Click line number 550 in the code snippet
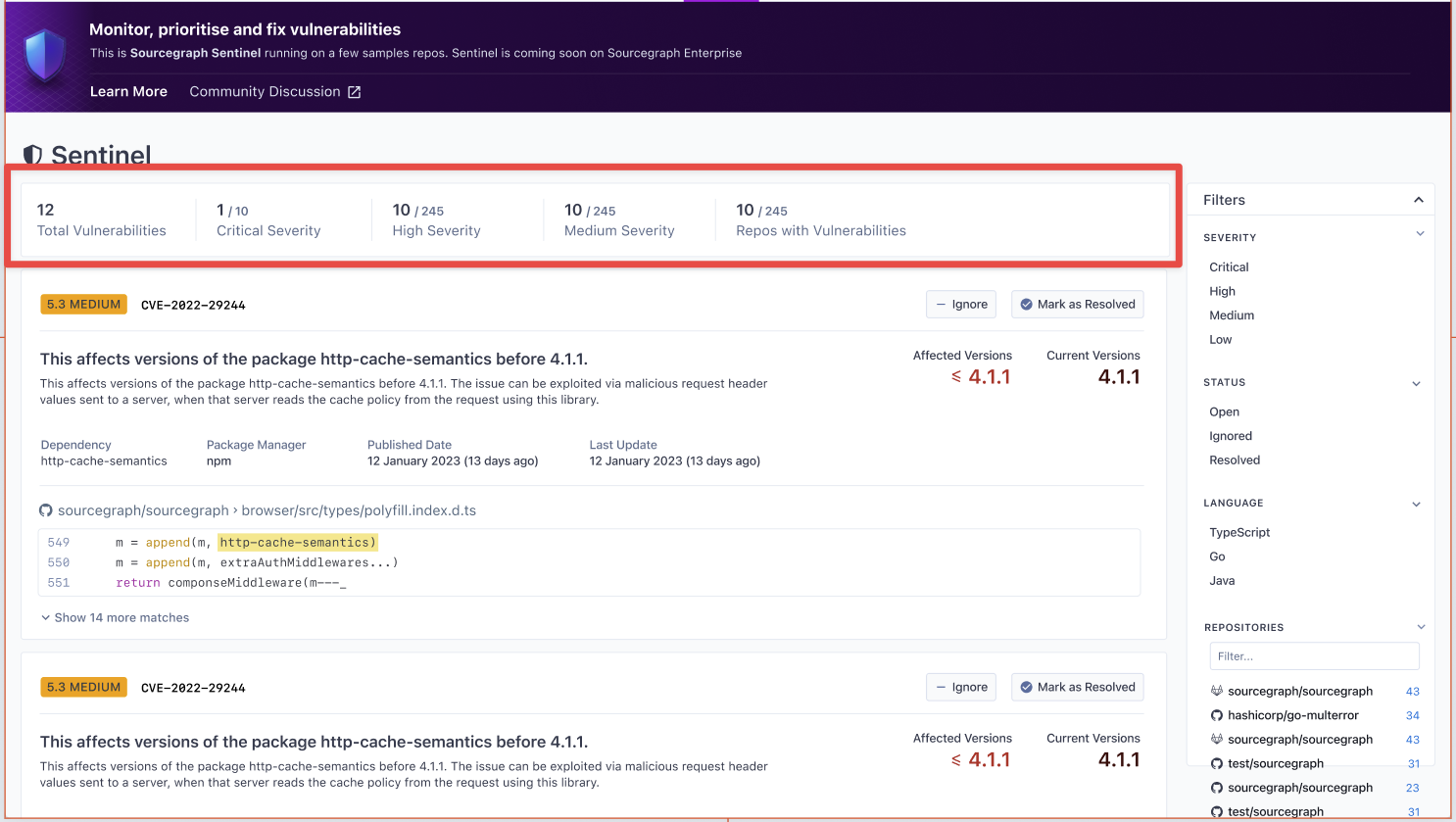 59,562
